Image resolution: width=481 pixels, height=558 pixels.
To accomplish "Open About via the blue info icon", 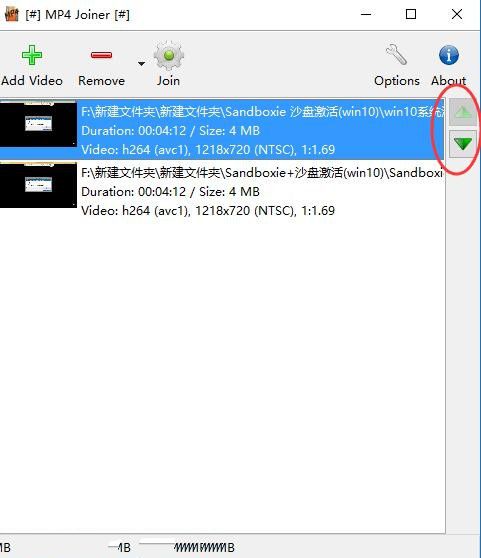I will coord(449,55).
